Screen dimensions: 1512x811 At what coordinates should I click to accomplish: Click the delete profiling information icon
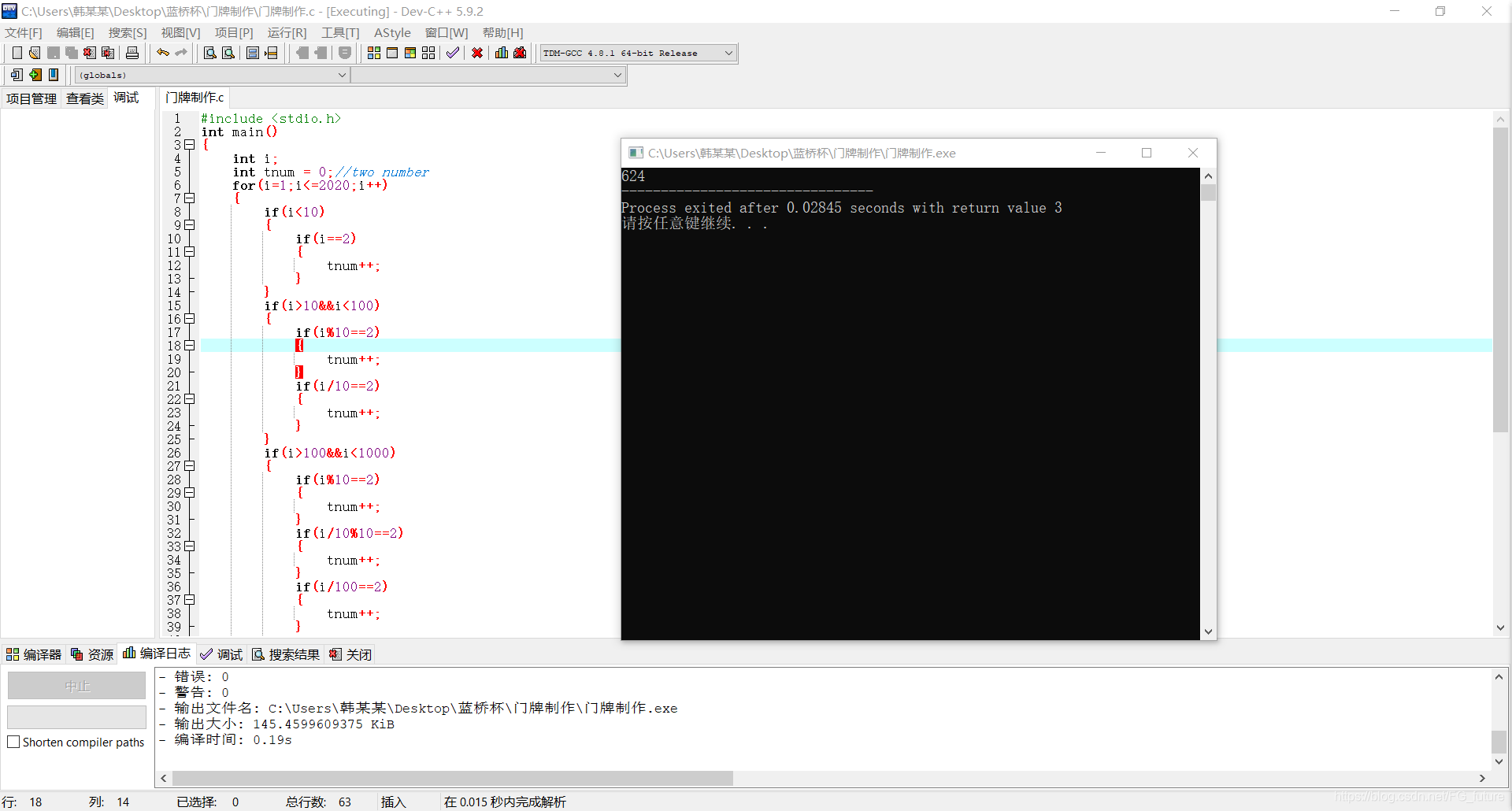click(520, 53)
